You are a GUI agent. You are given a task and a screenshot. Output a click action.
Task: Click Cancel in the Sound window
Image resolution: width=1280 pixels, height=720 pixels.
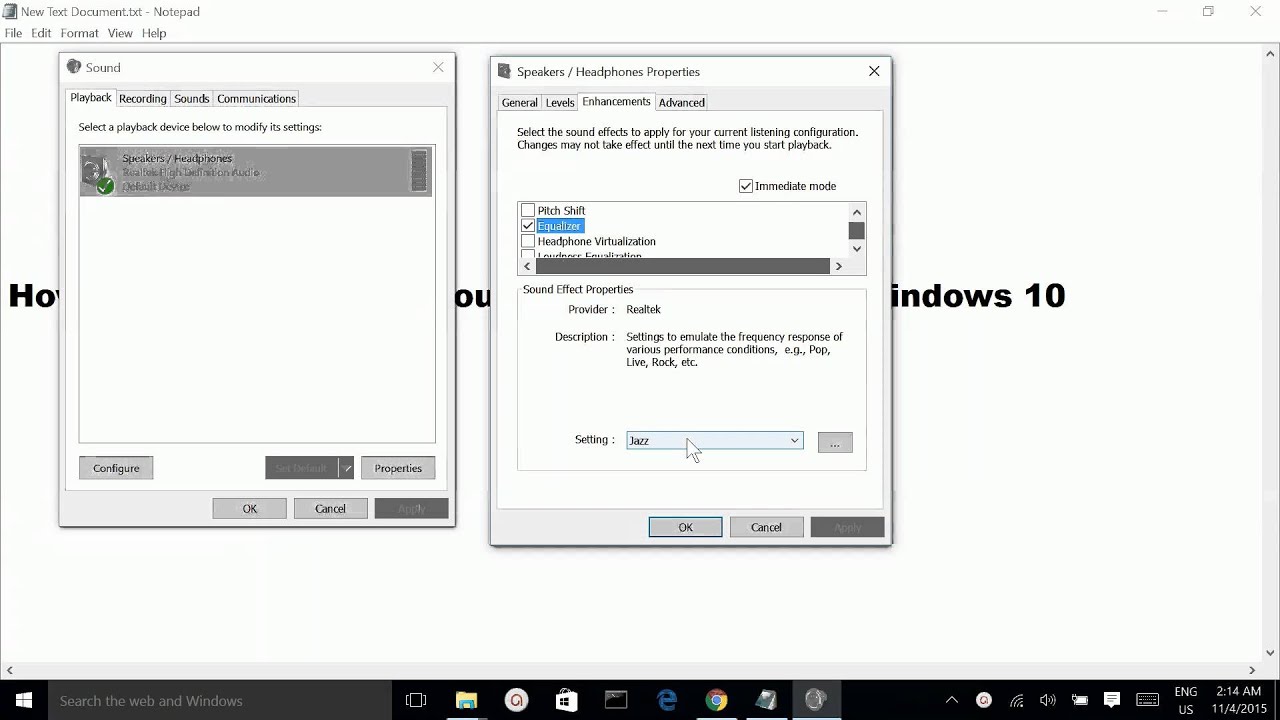(330, 508)
